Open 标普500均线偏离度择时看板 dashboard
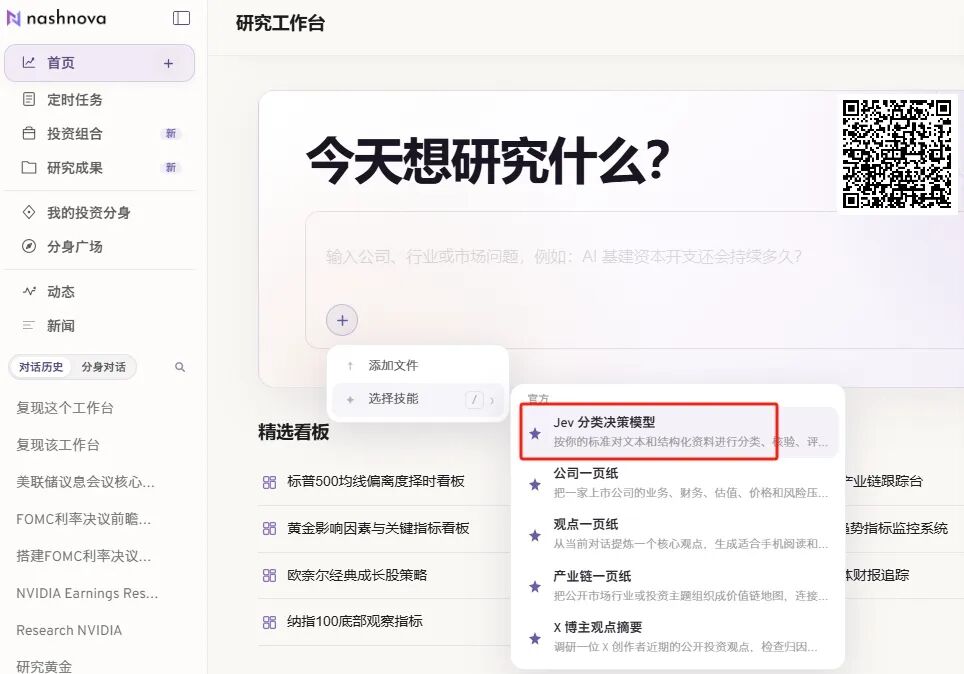Screen dimensions: 964x674 click(x=376, y=482)
